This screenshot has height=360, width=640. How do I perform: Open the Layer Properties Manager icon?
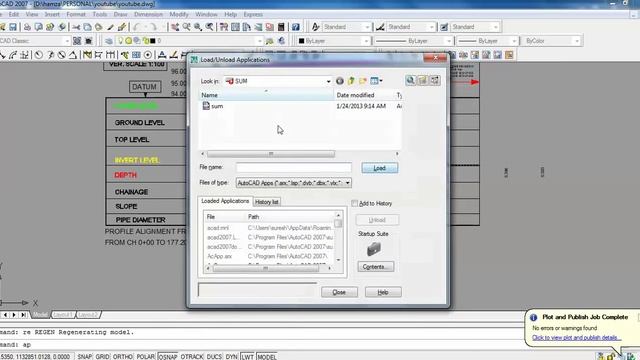point(109,41)
